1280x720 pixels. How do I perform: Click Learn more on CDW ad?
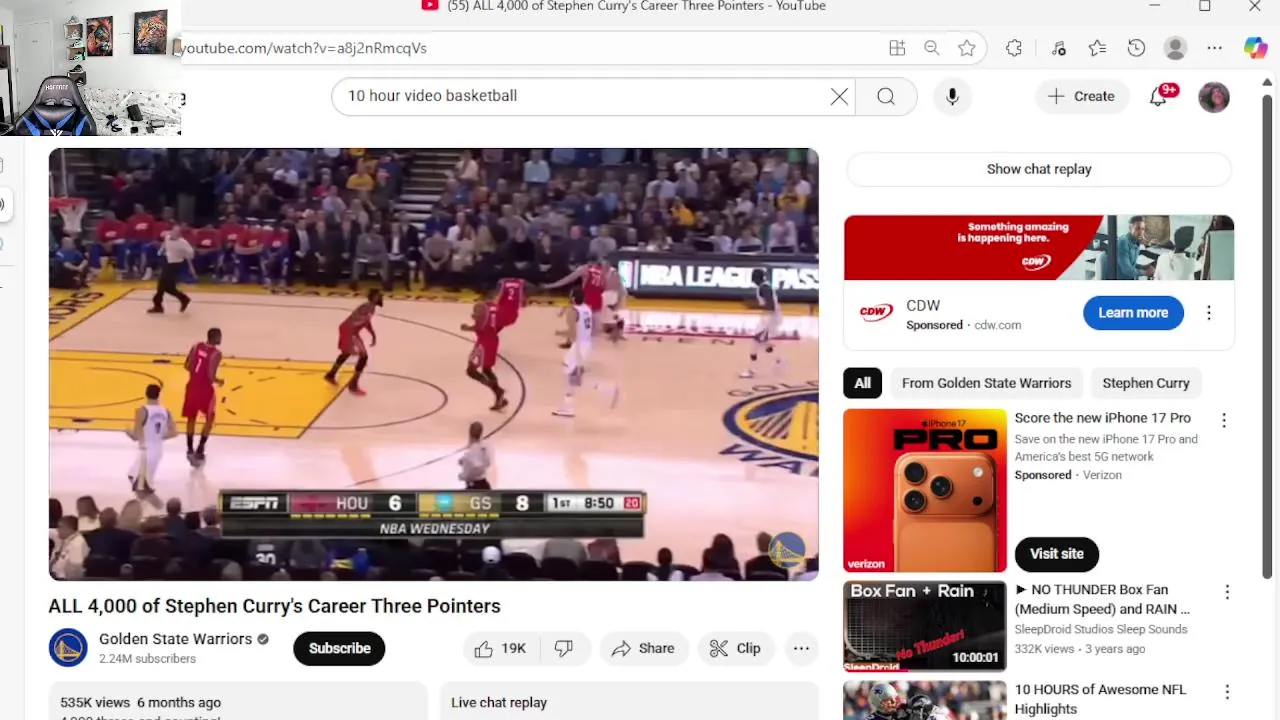[x=1133, y=313]
